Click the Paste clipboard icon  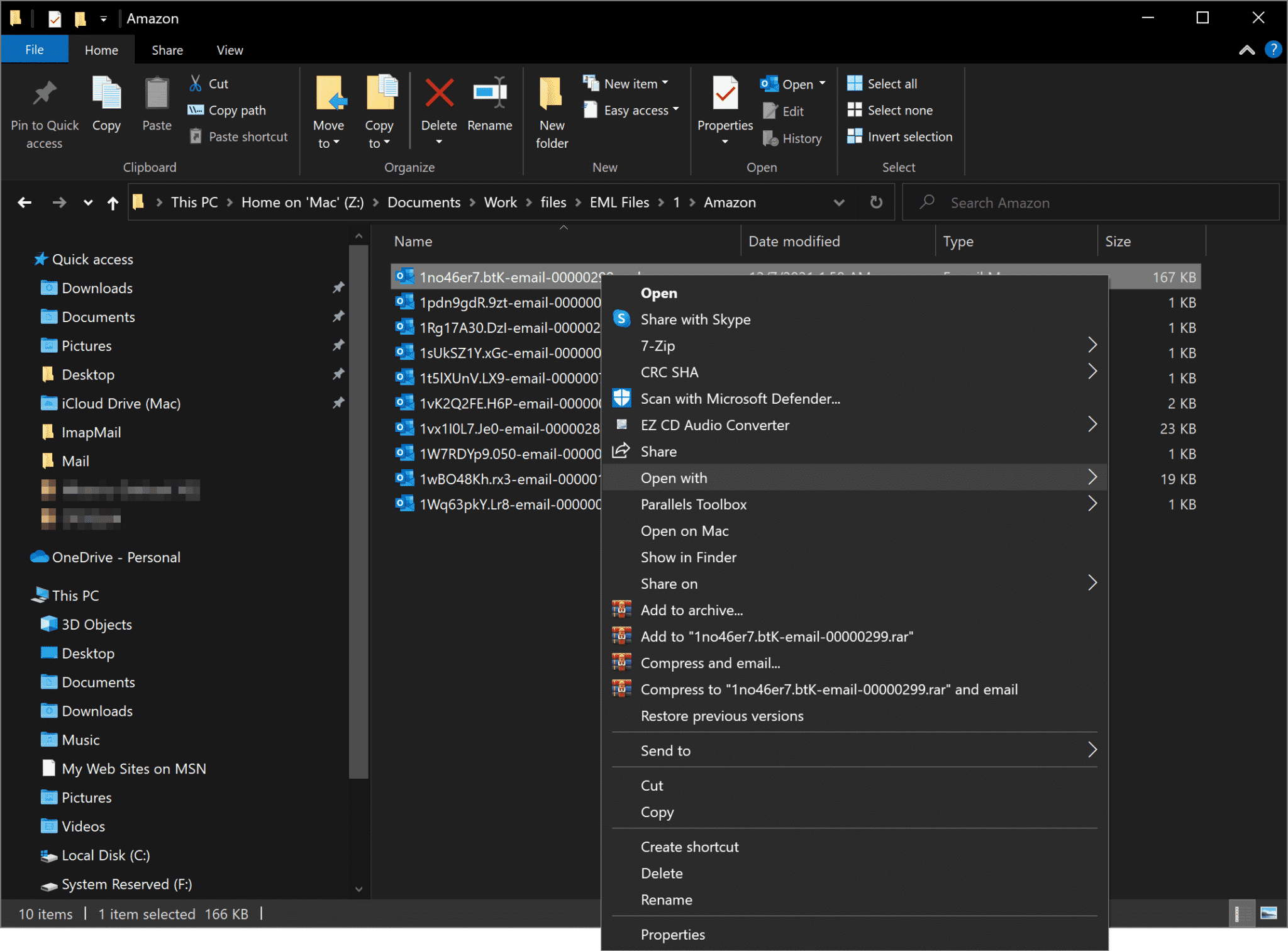pyautogui.click(x=157, y=94)
